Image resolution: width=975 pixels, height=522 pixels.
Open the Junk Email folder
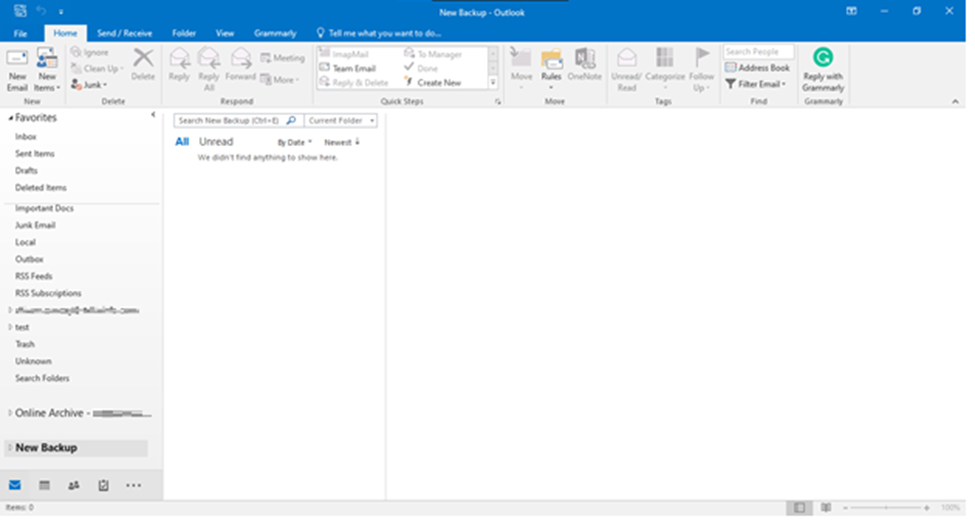[35, 225]
